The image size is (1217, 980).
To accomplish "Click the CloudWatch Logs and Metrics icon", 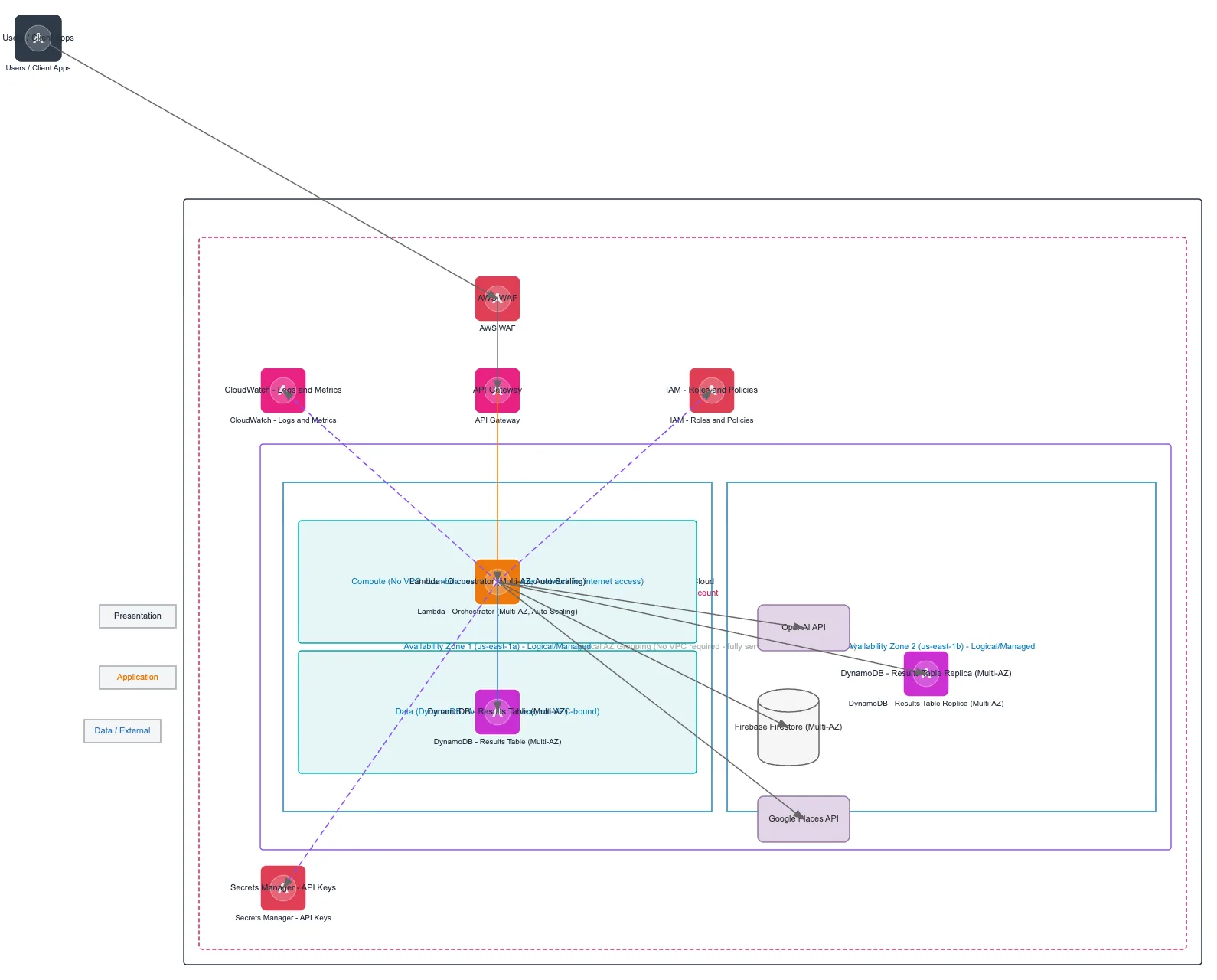I will [x=283, y=390].
